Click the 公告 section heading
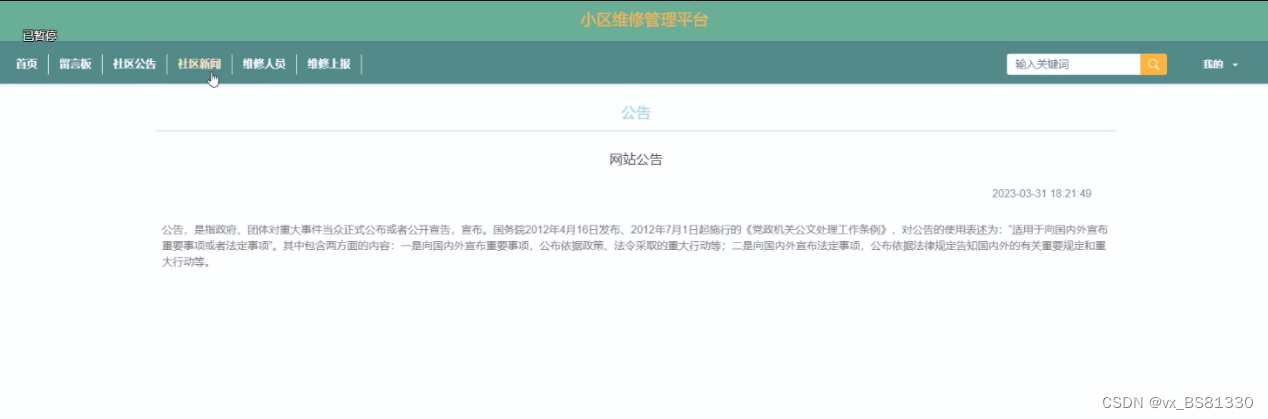 (x=636, y=113)
